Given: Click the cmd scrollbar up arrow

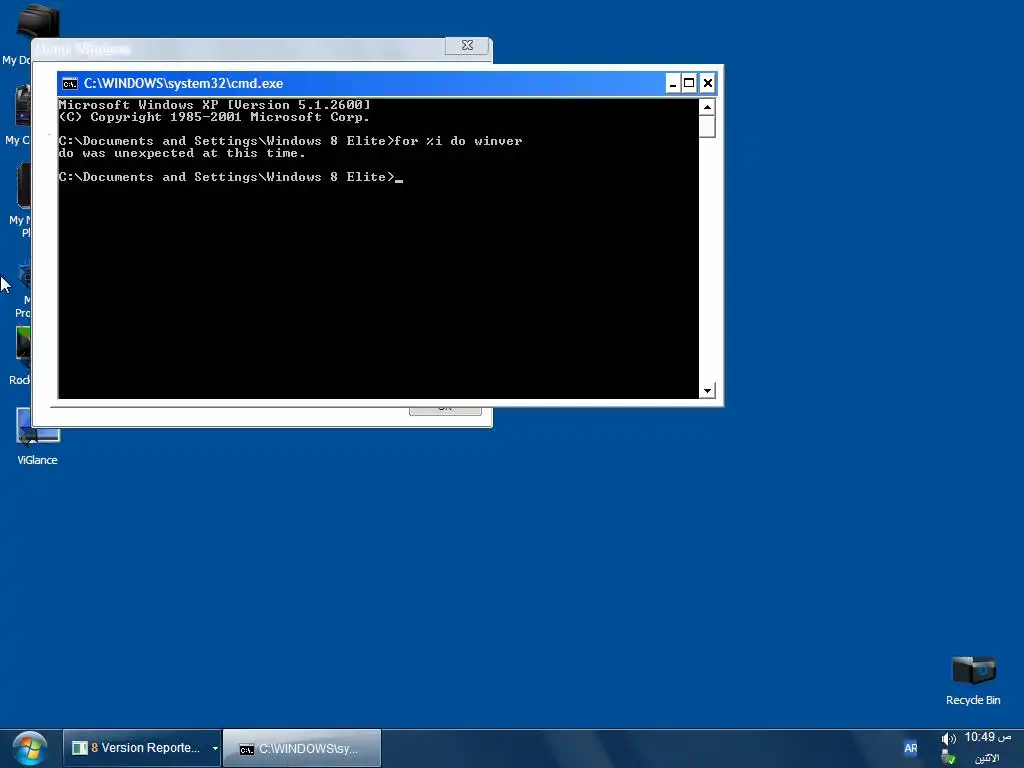Looking at the screenshot, I should (707, 106).
